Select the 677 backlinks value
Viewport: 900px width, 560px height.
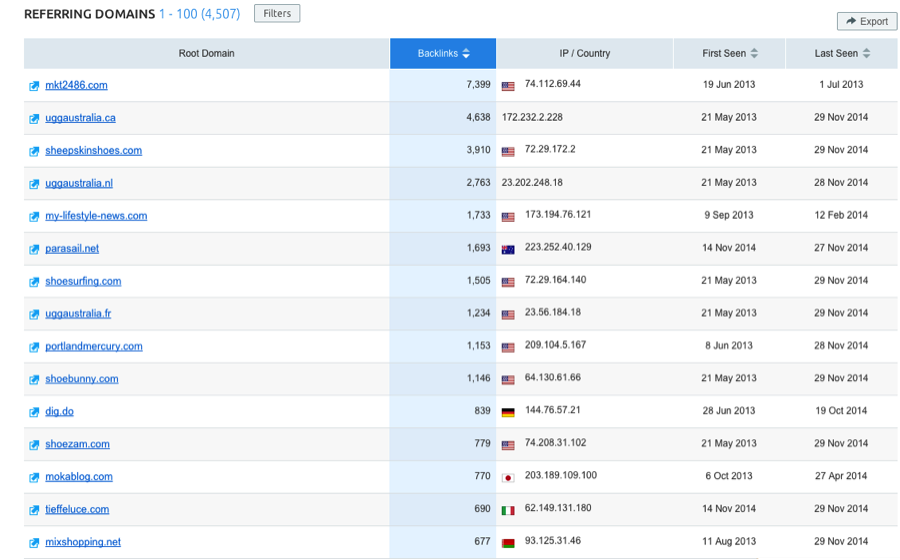[x=482, y=541]
